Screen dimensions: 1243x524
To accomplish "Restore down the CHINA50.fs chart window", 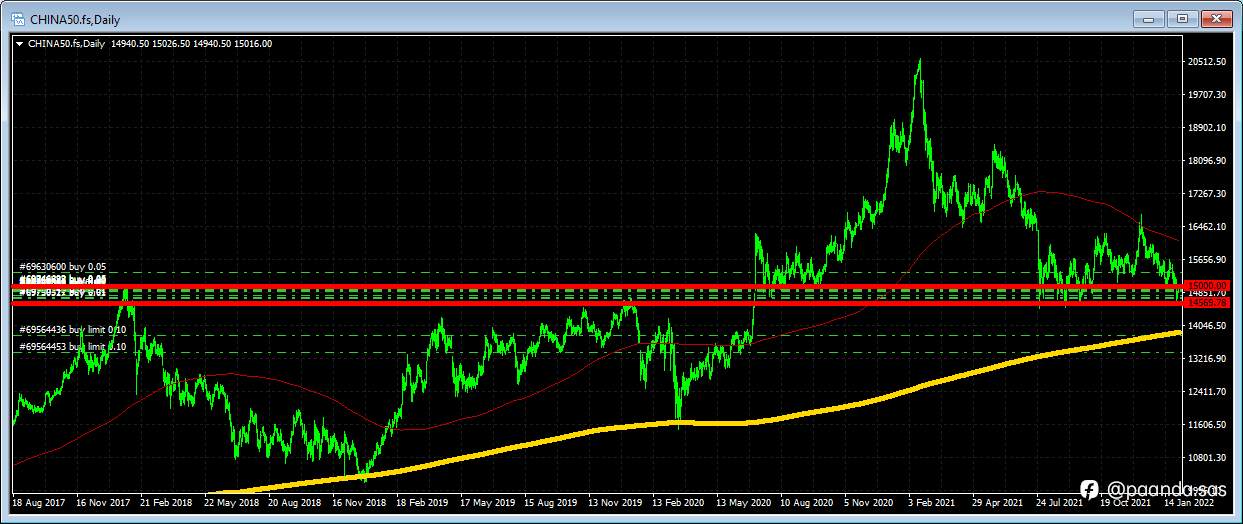I will 1182,18.
